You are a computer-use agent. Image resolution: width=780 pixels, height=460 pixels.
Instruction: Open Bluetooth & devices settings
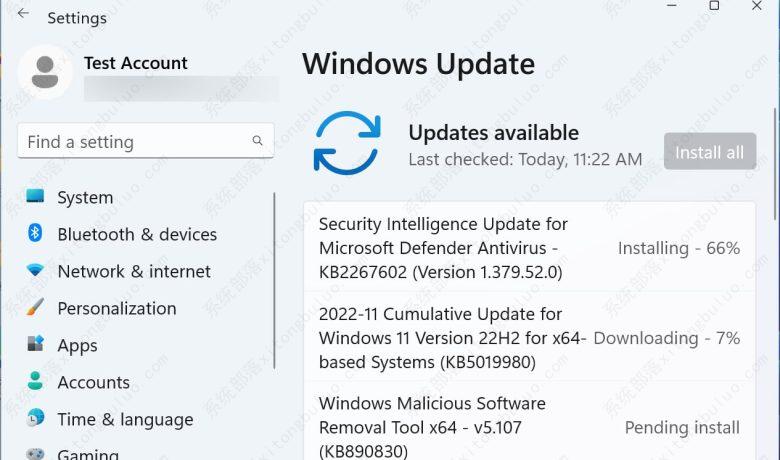click(137, 234)
